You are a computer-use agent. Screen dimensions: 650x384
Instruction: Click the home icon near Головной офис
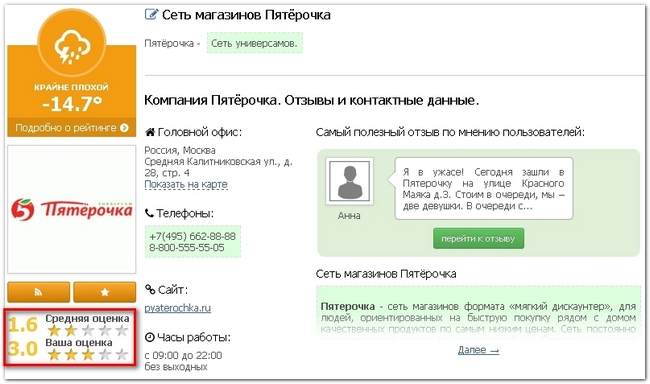(x=150, y=132)
